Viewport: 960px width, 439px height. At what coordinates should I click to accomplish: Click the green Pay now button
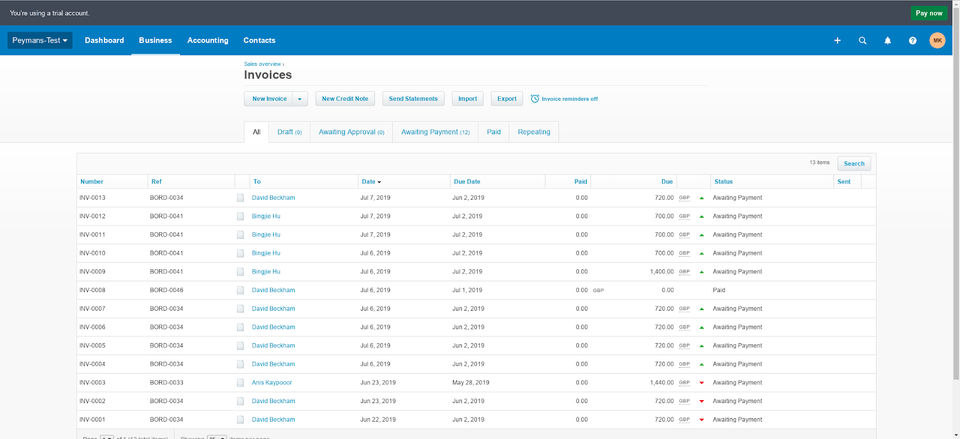929,13
